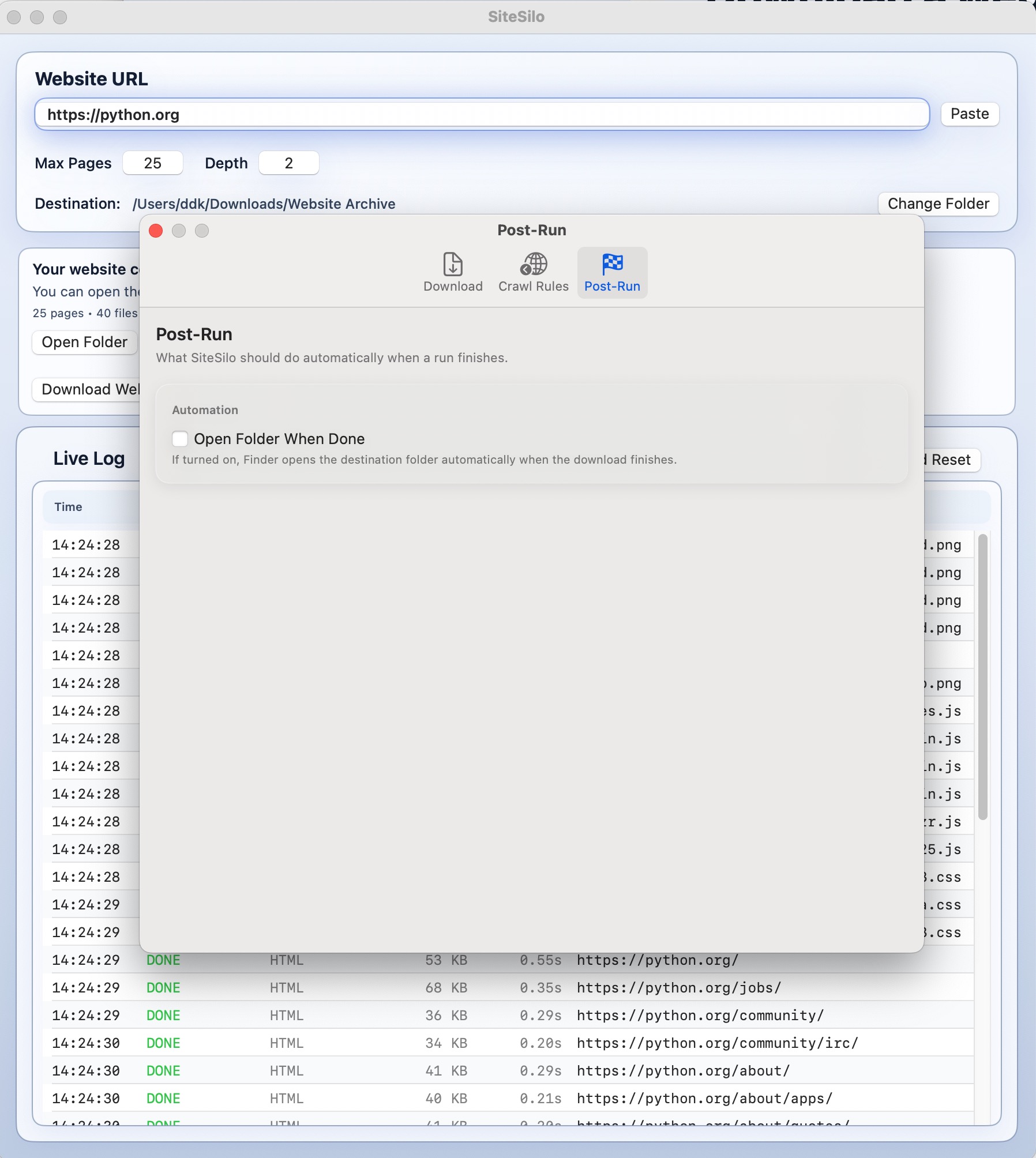Enable Open Folder When Done checkbox
The height and width of the screenshot is (1158, 1036).
click(x=180, y=439)
